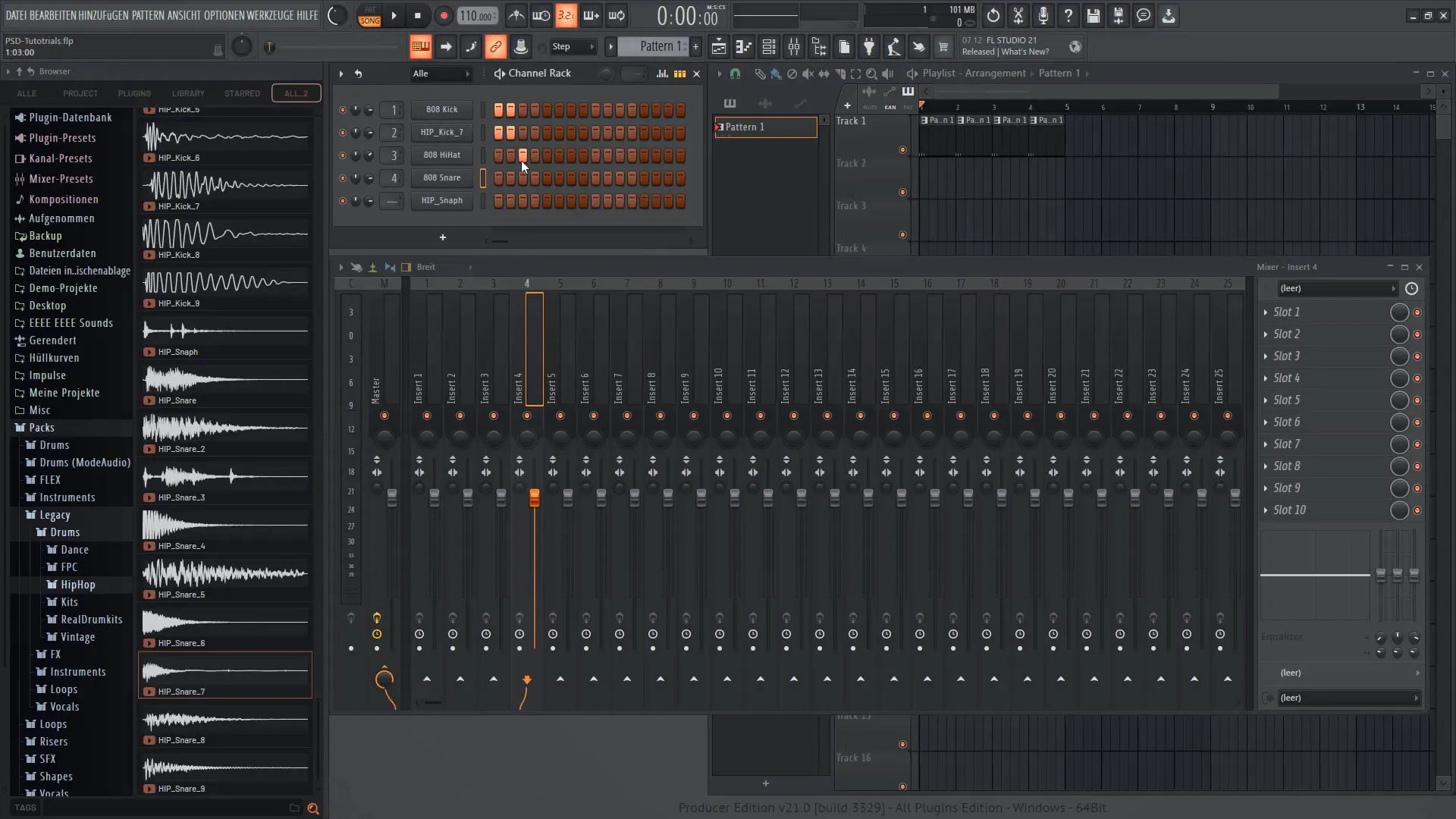Viewport: 1456px width, 819px height.
Task: Toggle channel enable on HIP_Snaph row
Action: coord(342,201)
